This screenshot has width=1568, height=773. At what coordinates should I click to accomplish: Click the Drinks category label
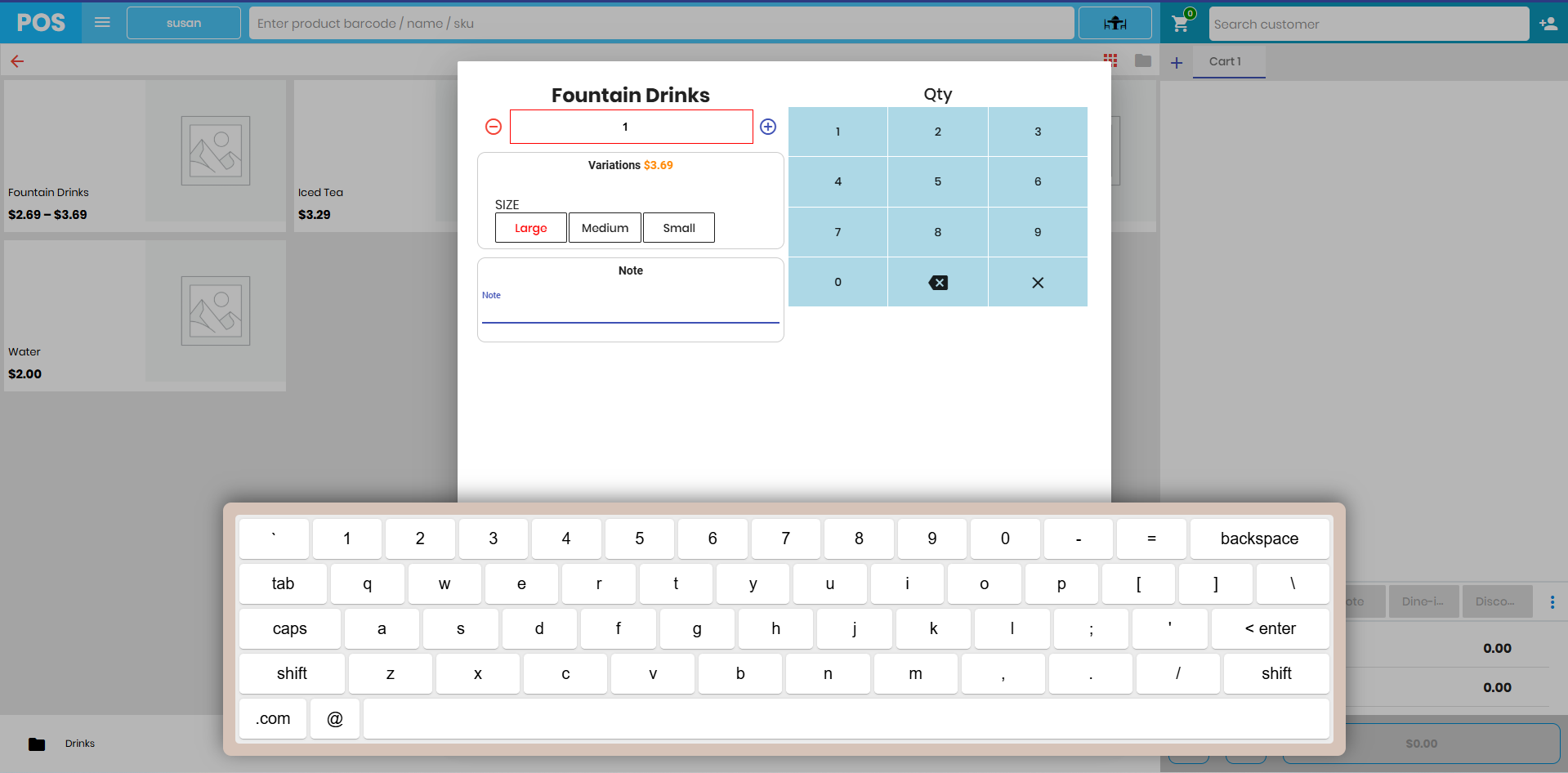80,744
